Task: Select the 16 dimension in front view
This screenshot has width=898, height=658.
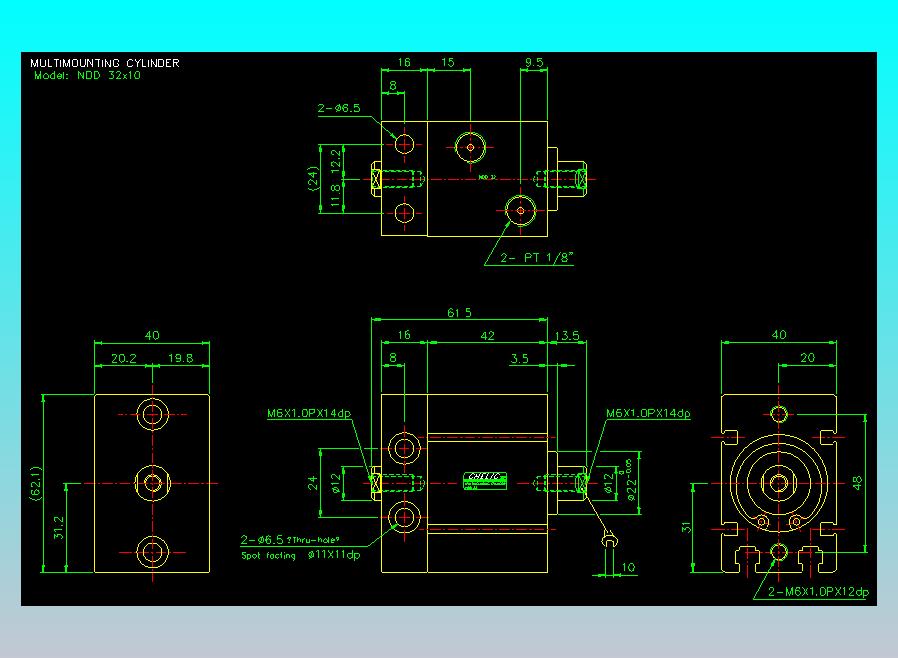Action: click(x=404, y=334)
